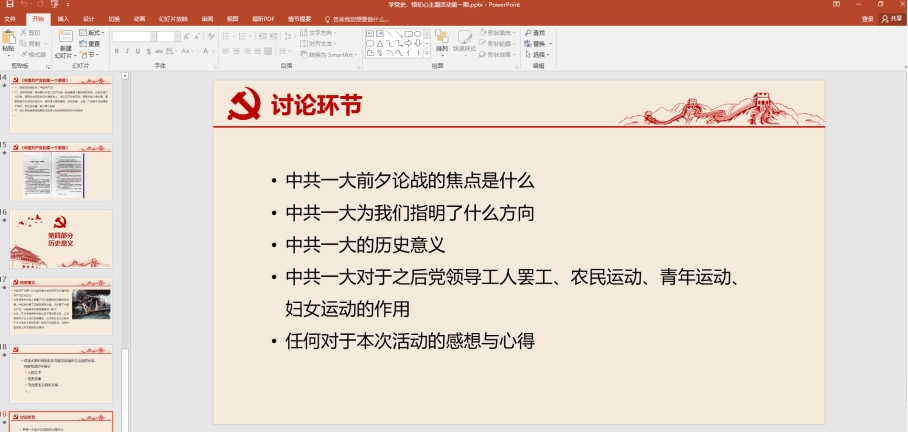908x432 pixels.
Task: Click the Tell Me search box
Action: coord(357,19)
